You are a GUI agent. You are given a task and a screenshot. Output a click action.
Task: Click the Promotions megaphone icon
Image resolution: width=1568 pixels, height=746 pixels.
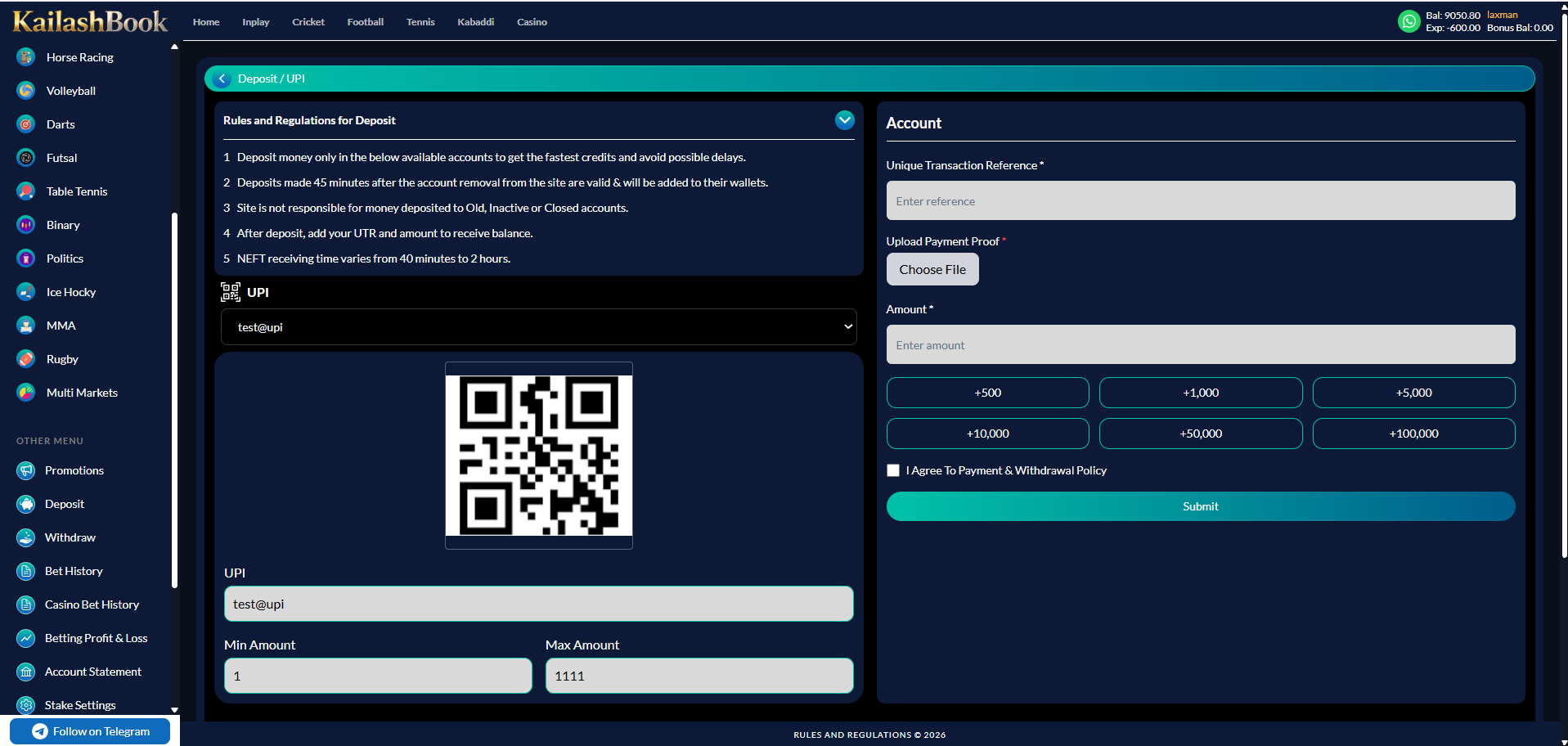(26, 470)
